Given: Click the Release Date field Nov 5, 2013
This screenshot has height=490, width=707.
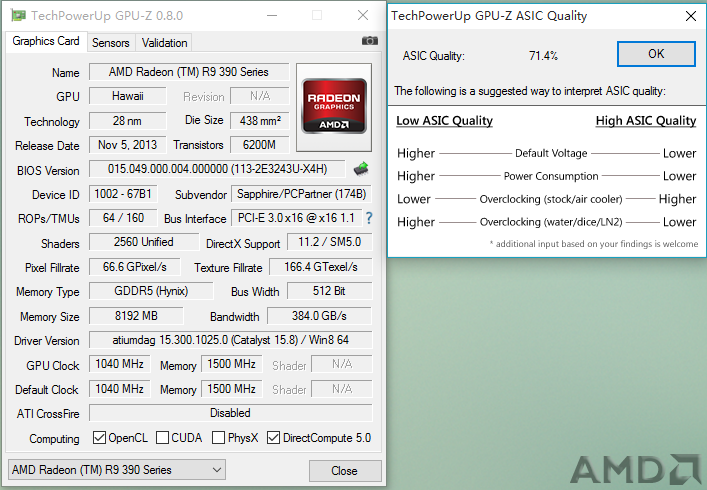Looking at the screenshot, I should tap(128, 145).
